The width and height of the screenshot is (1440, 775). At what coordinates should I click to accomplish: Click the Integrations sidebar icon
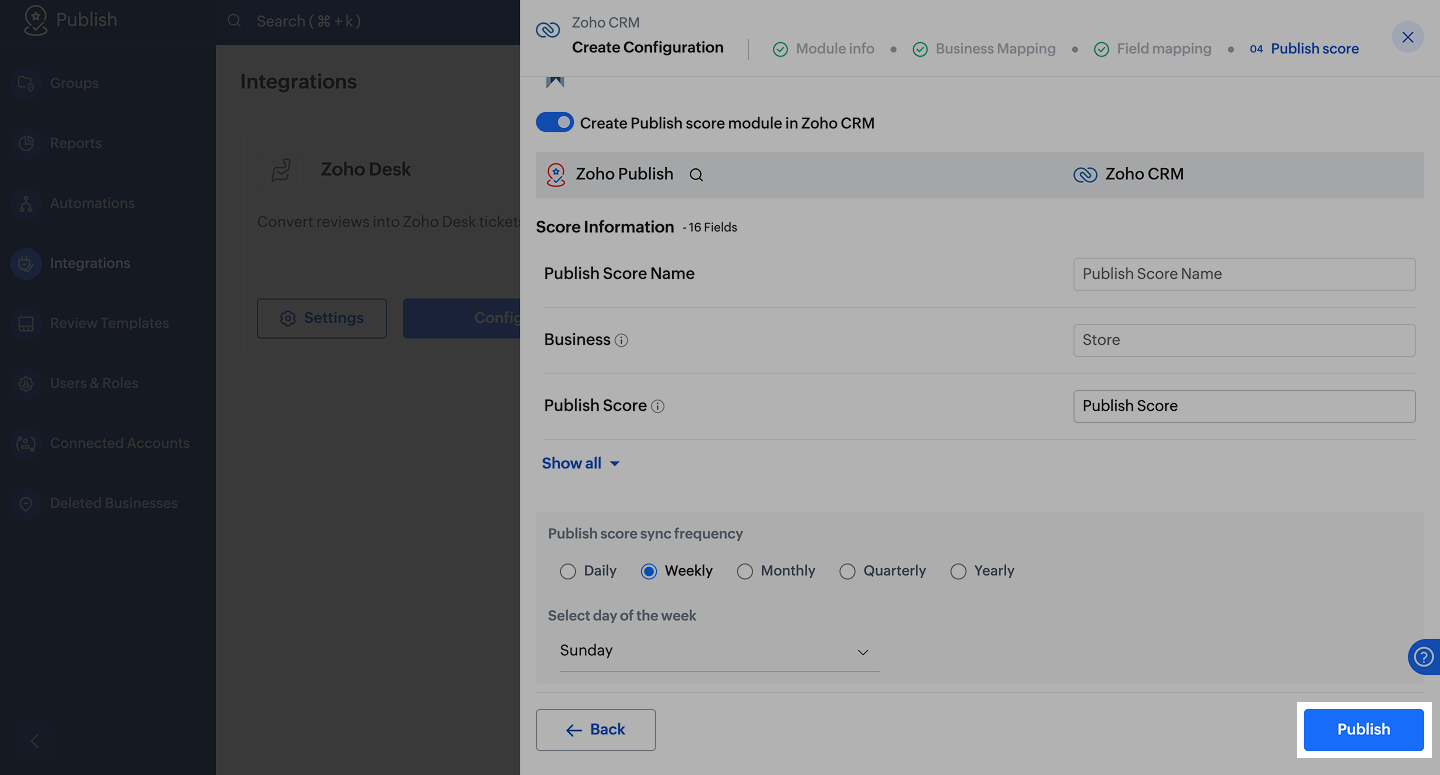26,263
